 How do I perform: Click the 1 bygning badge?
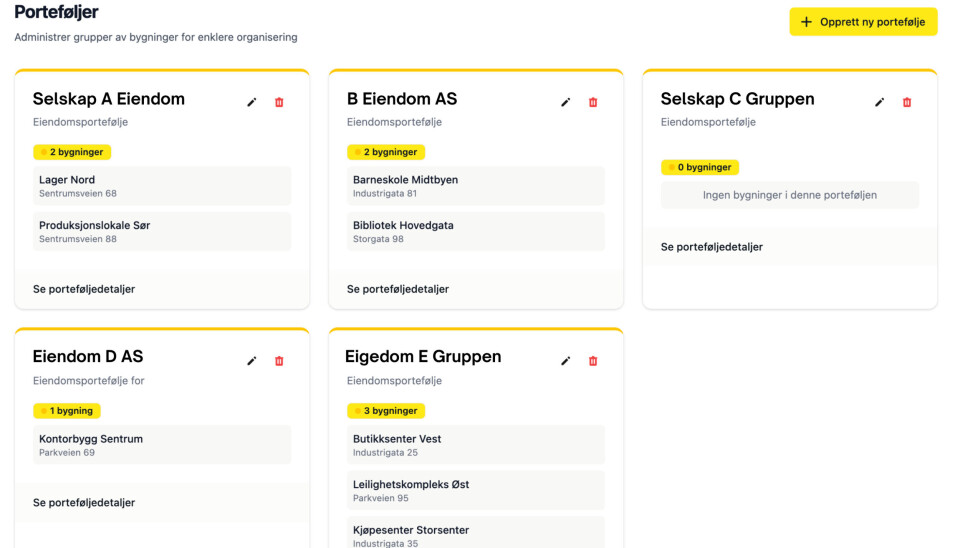(x=67, y=411)
